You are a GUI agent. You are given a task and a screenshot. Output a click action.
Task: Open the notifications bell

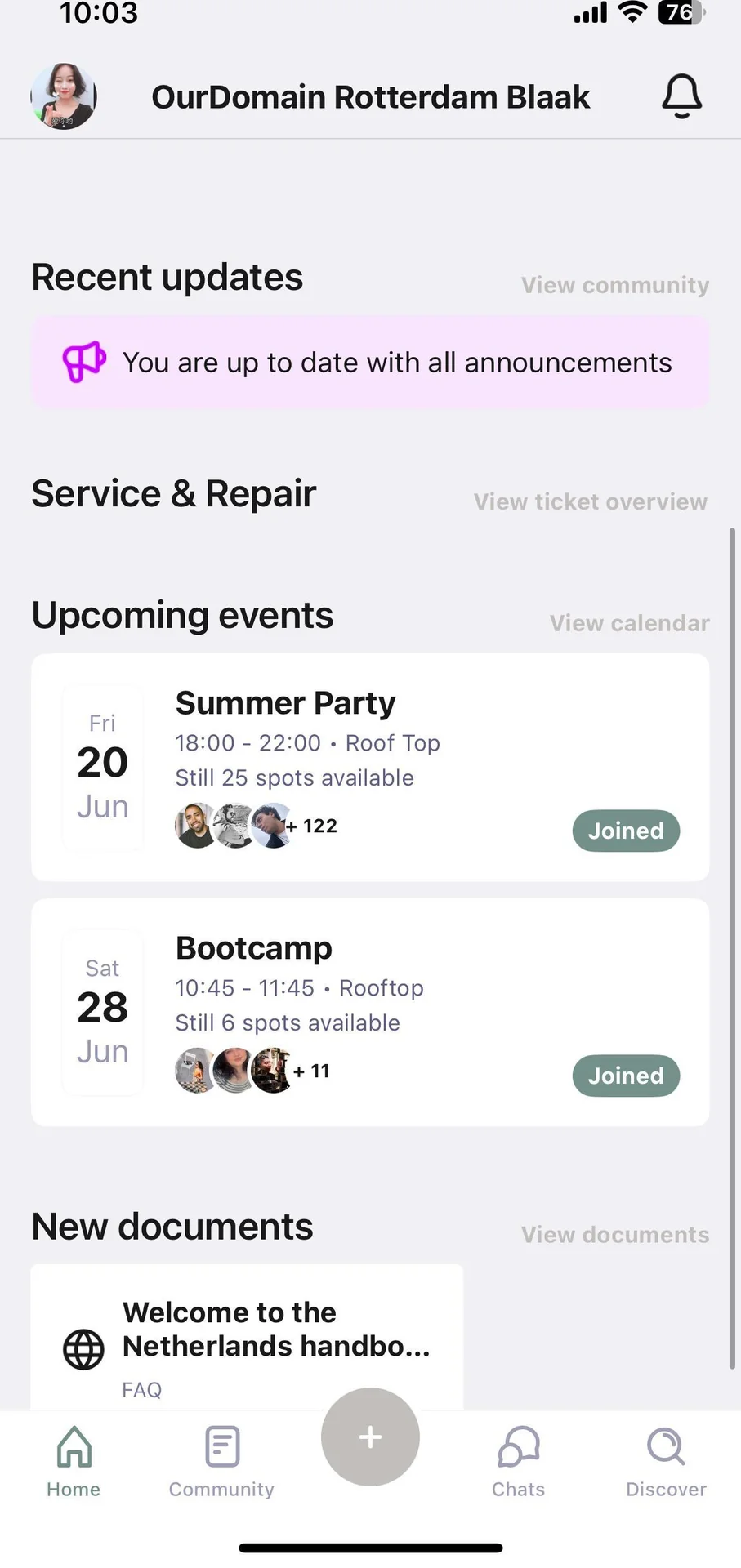(x=681, y=96)
